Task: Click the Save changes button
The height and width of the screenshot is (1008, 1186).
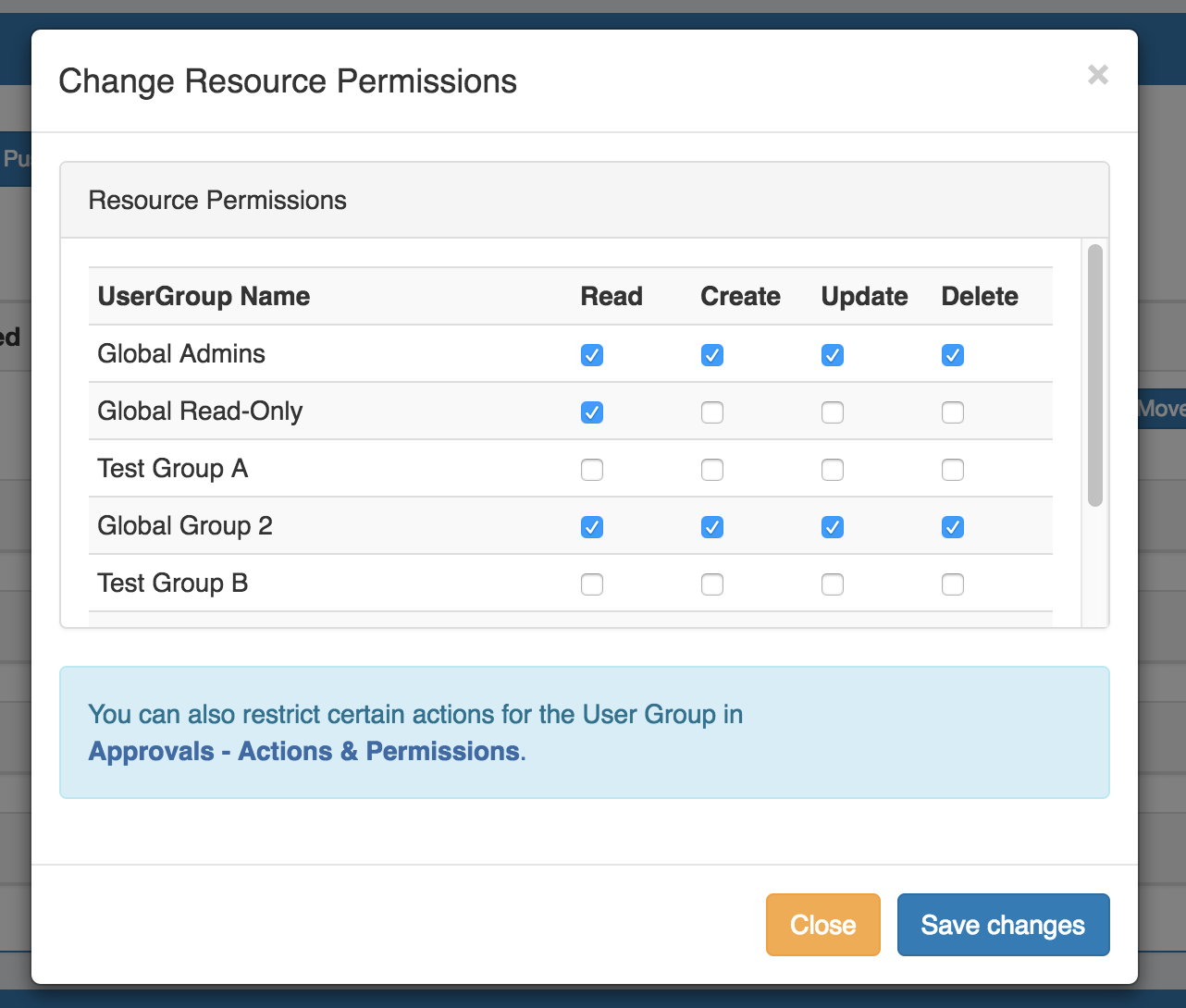Action: coord(1003,925)
